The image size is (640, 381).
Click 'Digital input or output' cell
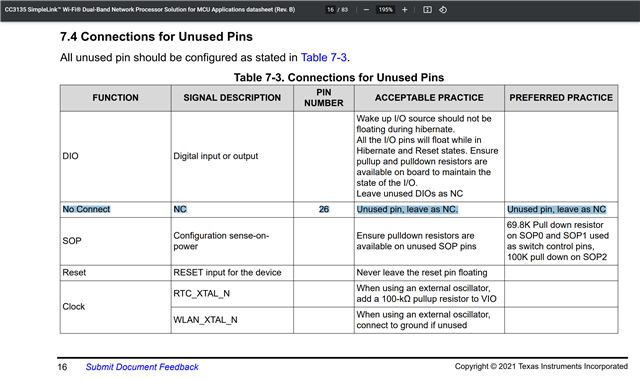click(x=232, y=156)
